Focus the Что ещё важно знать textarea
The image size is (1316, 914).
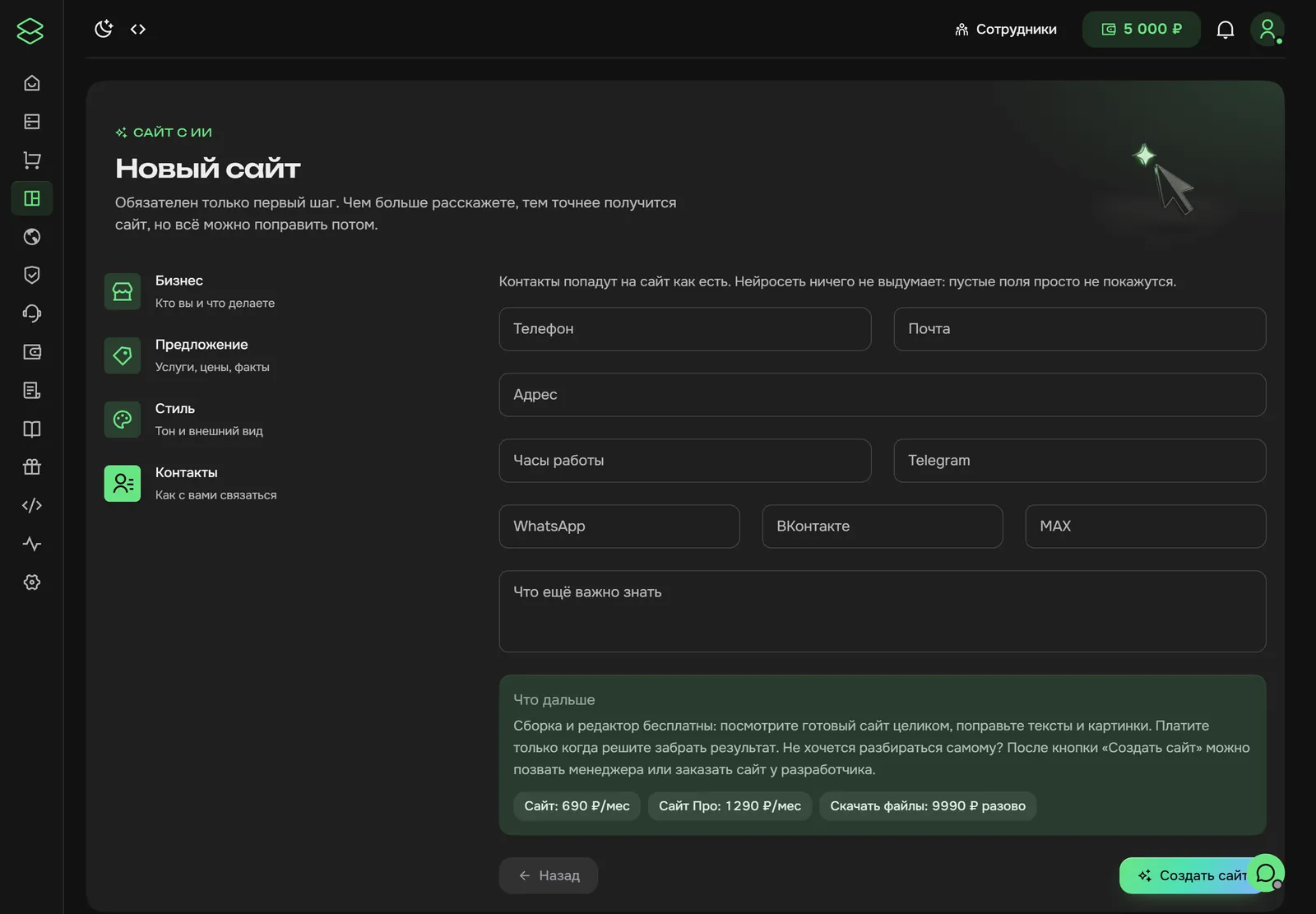coord(883,611)
